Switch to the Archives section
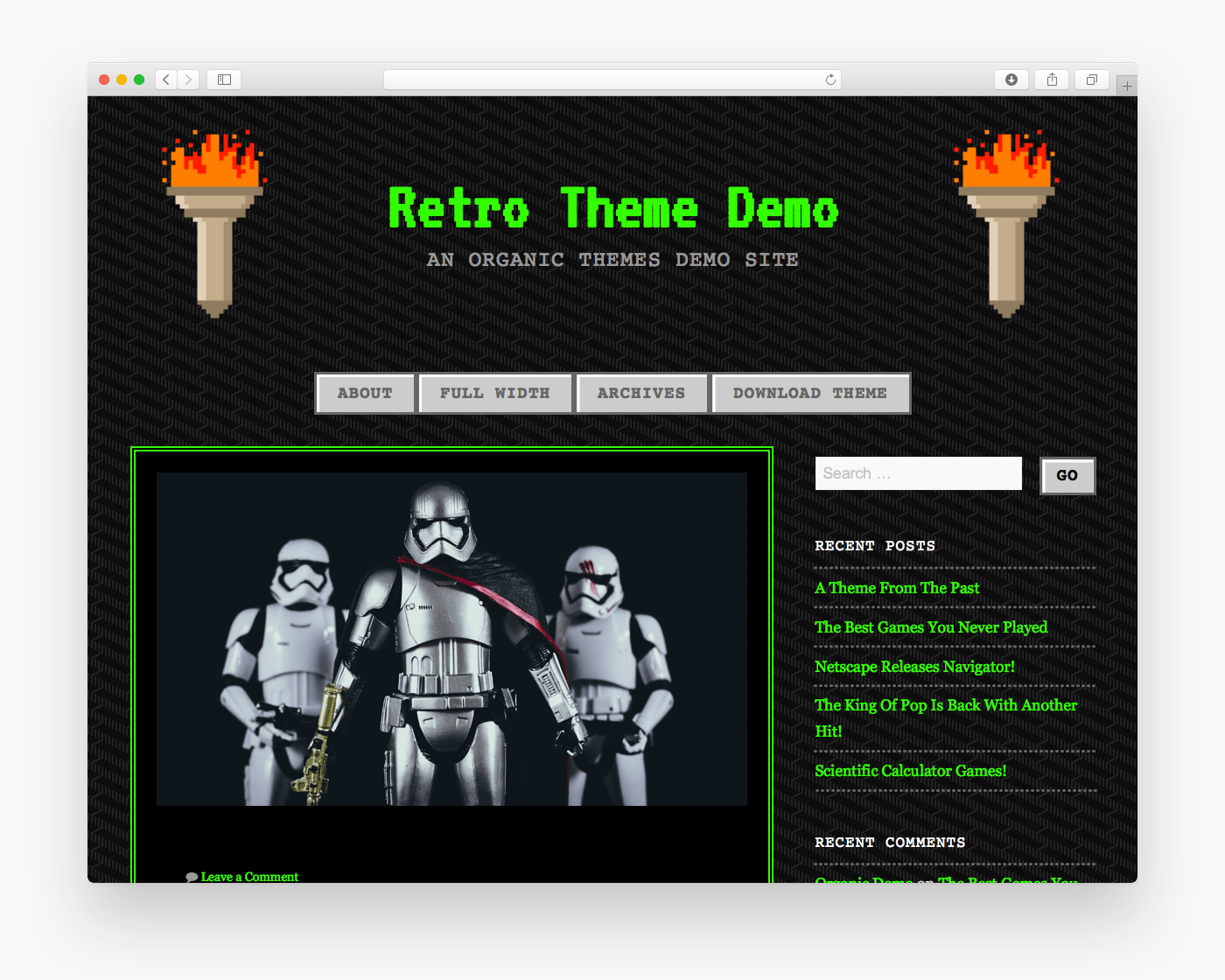This screenshot has height=980, width=1225. (x=642, y=393)
